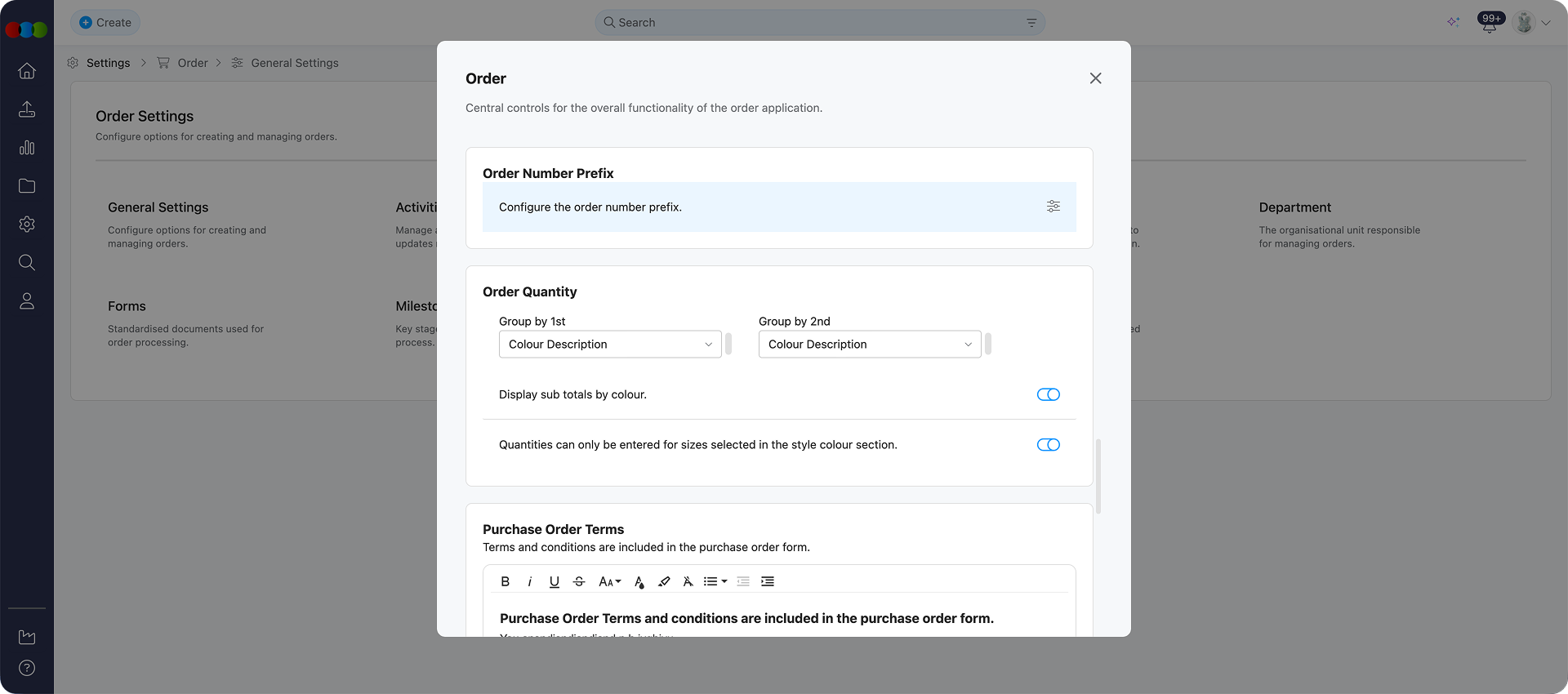
Task: Apply underline formatting in the editor
Action: (x=555, y=581)
